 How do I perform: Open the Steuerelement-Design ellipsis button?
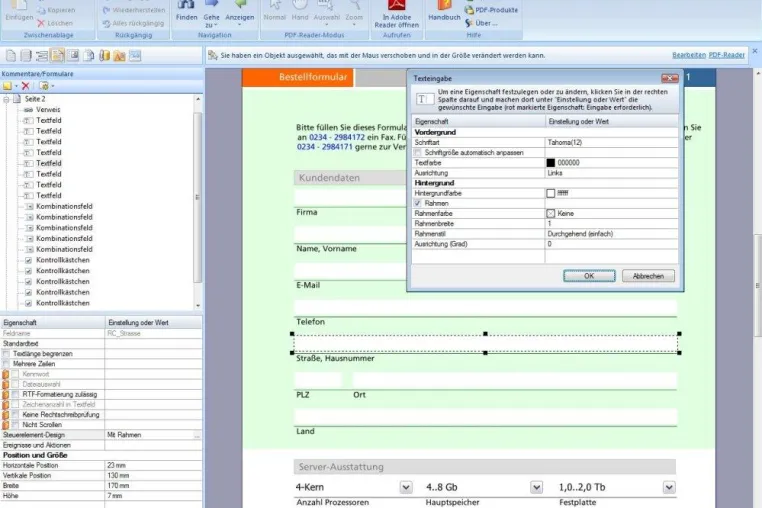coord(197,436)
